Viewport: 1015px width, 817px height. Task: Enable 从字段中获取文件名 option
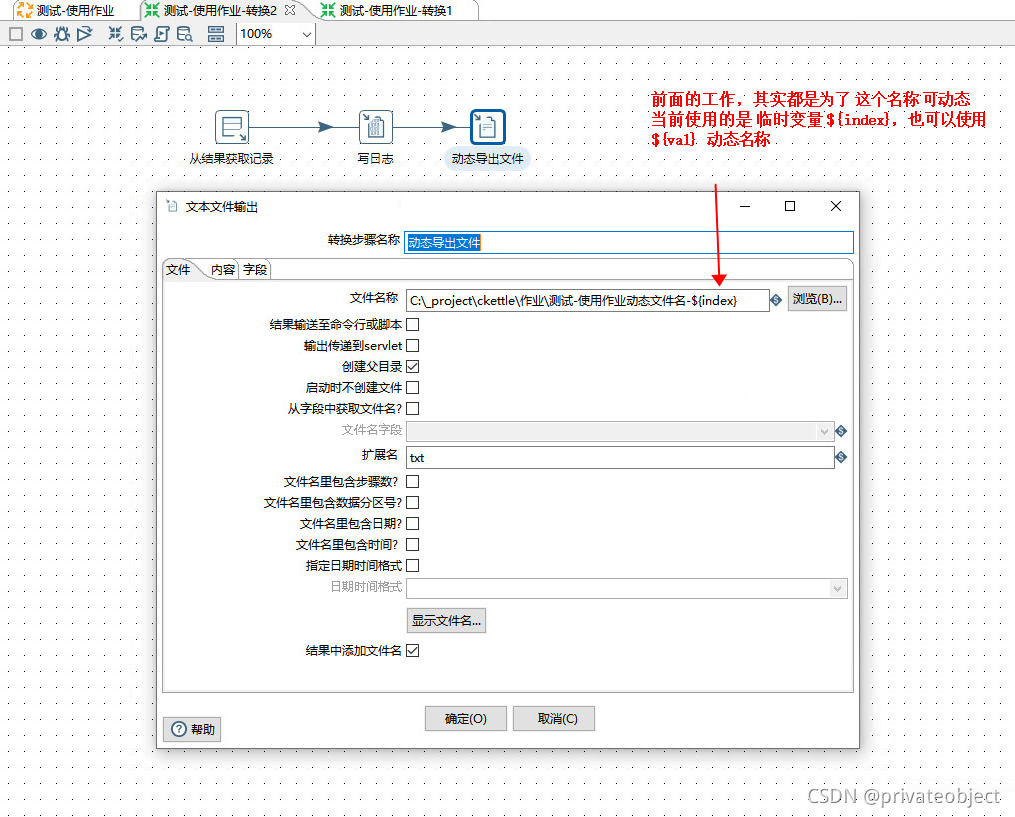coord(414,408)
